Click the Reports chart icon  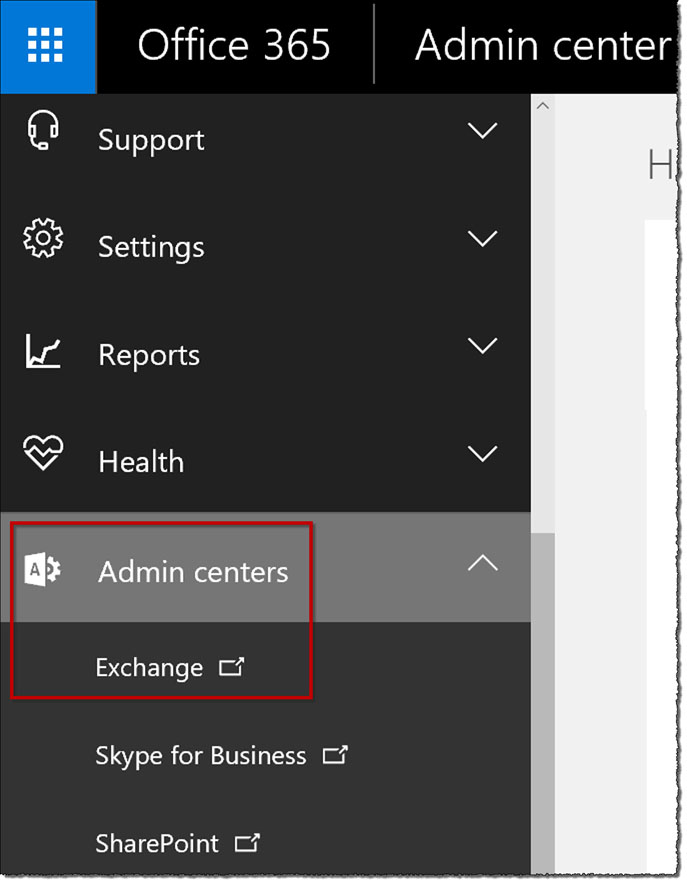(x=42, y=351)
